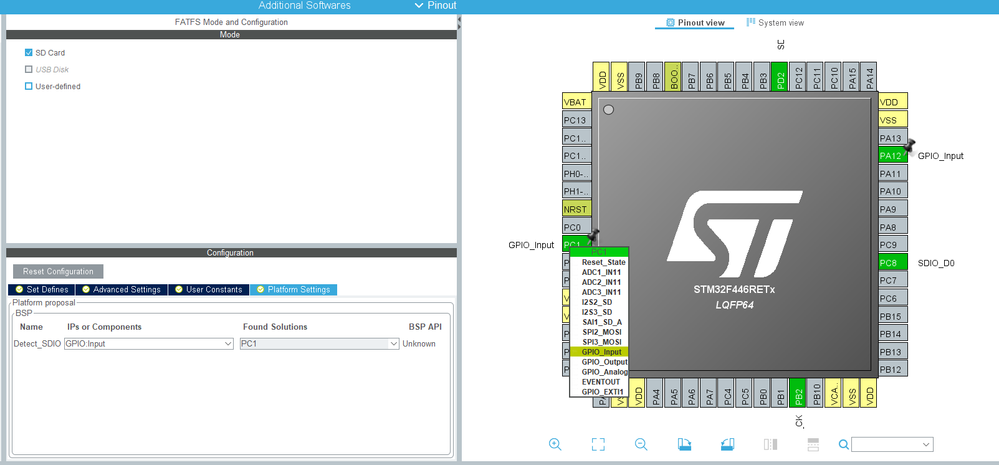
Task: Select the VBAT pin
Action: click(x=576, y=102)
